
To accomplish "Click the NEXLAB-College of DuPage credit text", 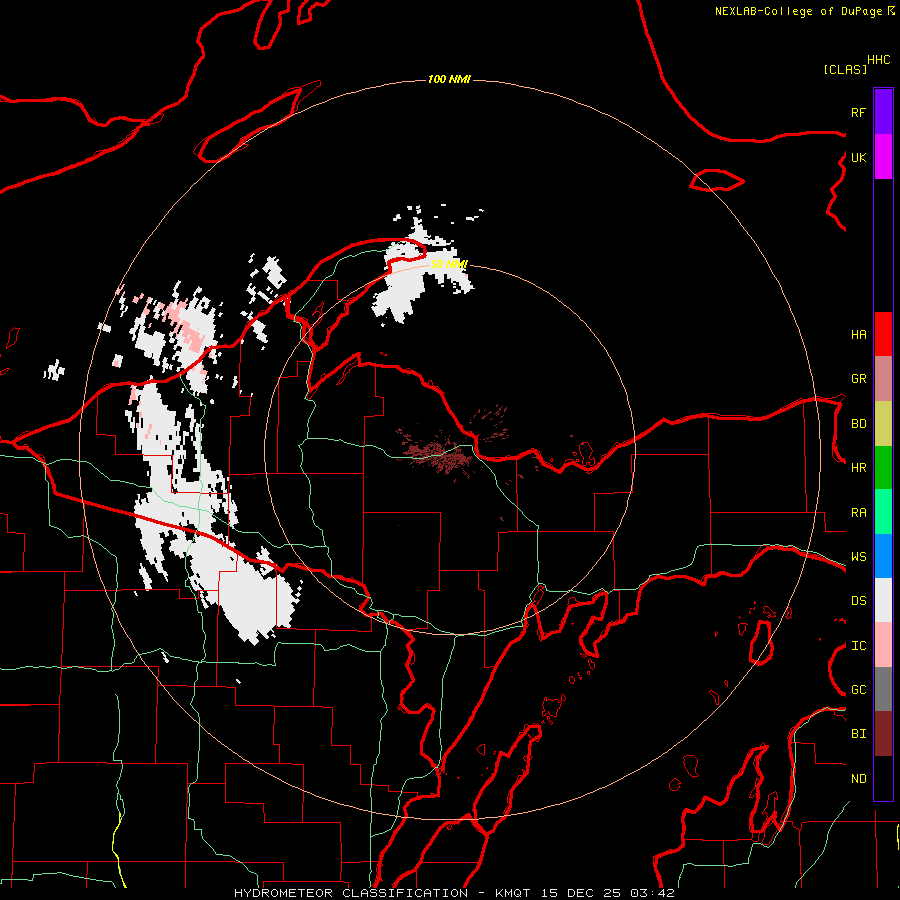I will pos(798,11).
